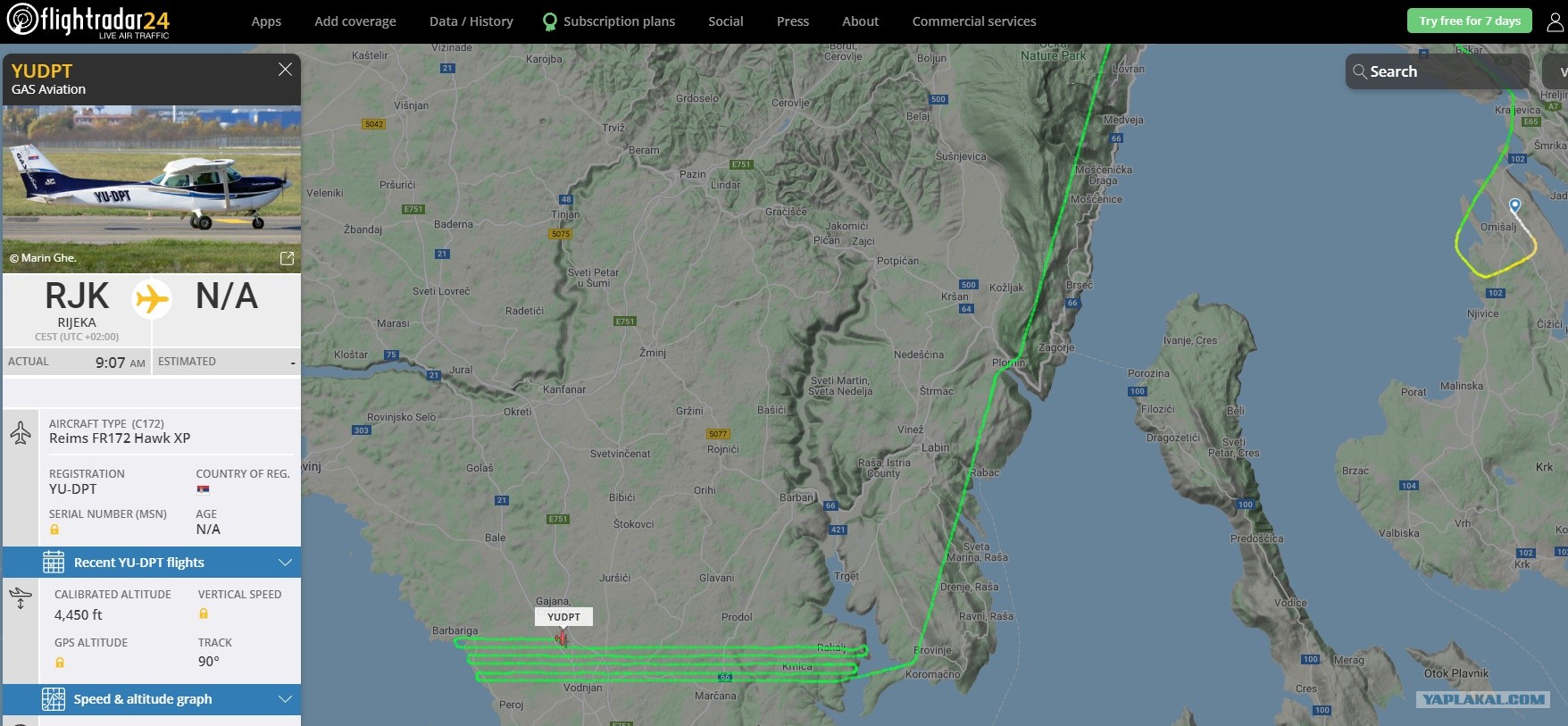Expand Speed & altitude graph section
Viewport: 1568px width, 726px height.
(152, 699)
